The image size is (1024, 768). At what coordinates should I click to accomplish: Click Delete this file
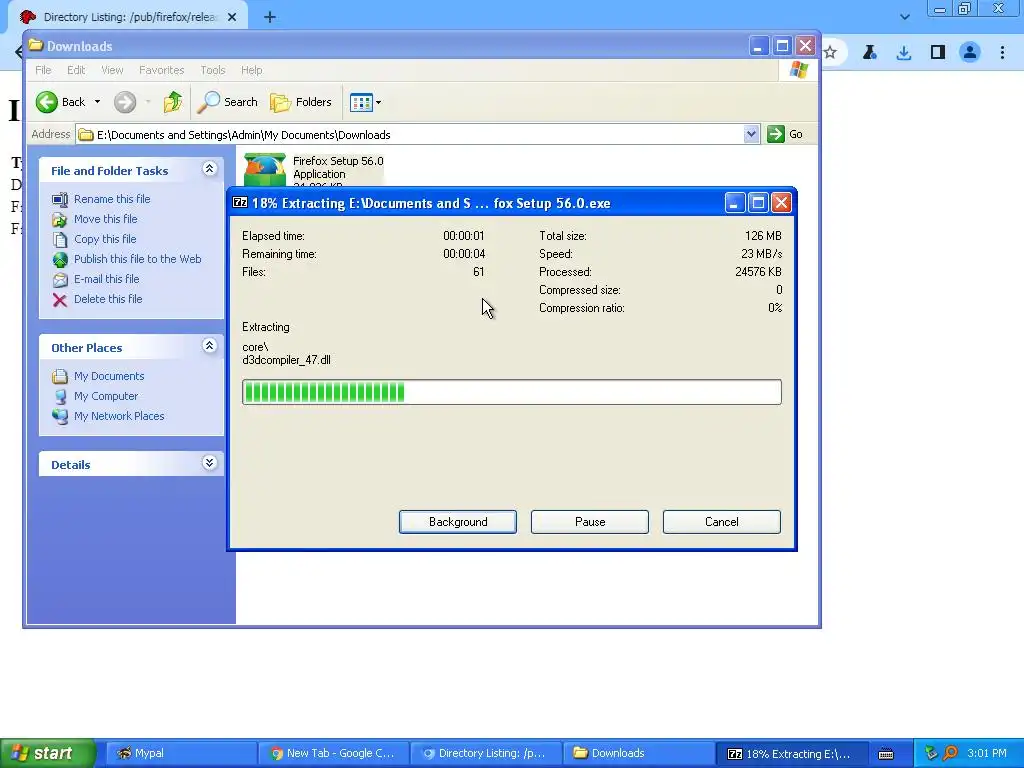(108, 299)
